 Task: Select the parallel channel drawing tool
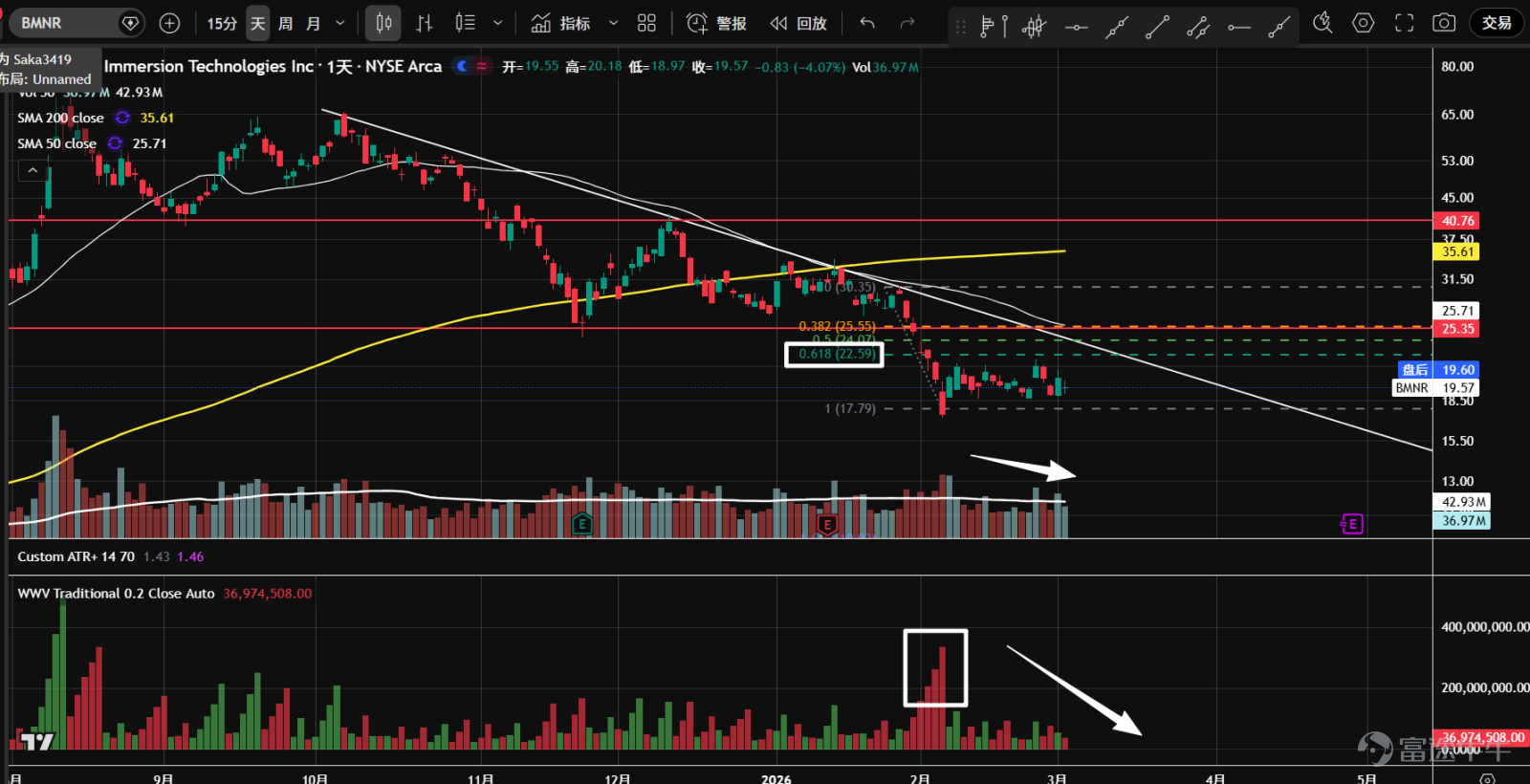point(1198,27)
